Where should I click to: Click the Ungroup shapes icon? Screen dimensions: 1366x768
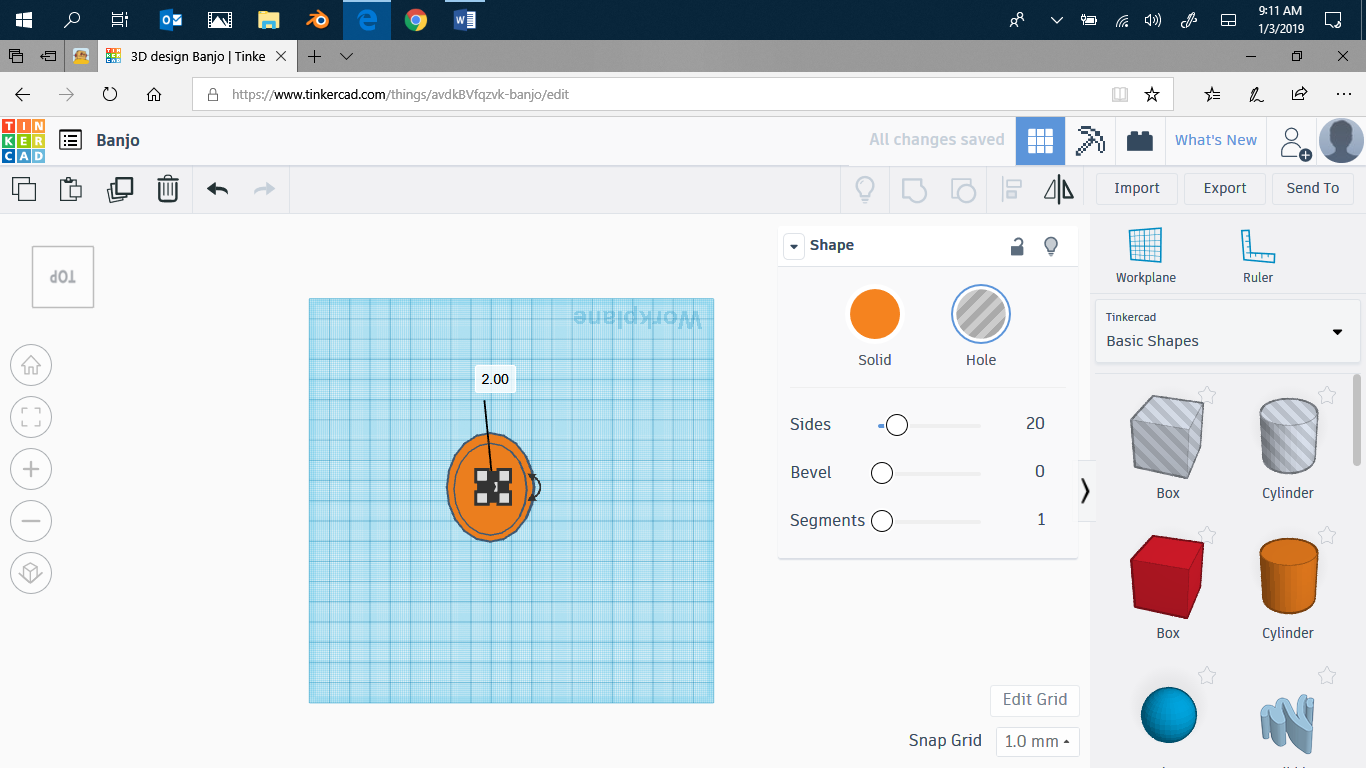[x=962, y=189]
